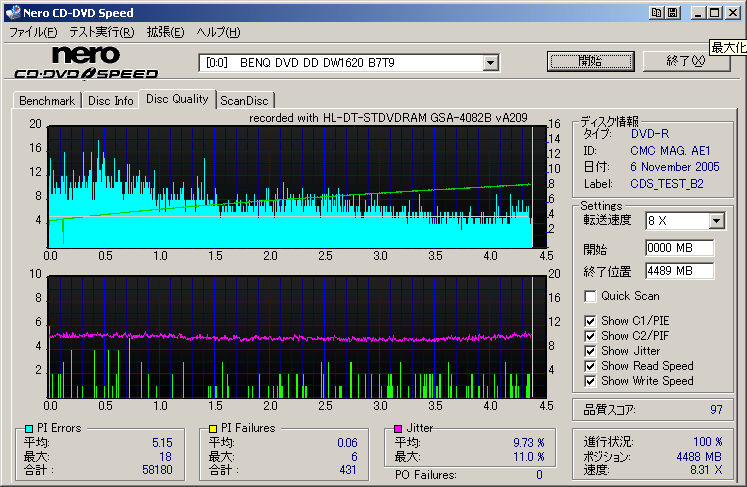Screen dimensions: 747x487
Task: Toggle the Quick Scan checkbox
Action: coord(590,296)
